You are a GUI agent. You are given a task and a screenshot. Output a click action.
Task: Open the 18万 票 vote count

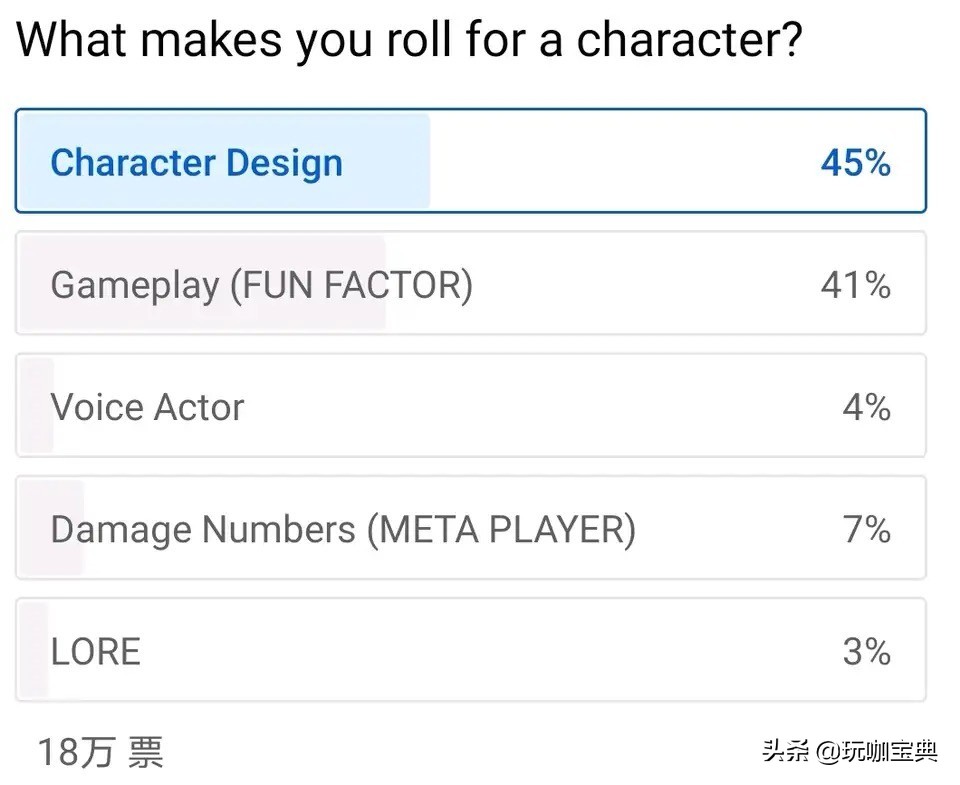[x=101, y=752]
